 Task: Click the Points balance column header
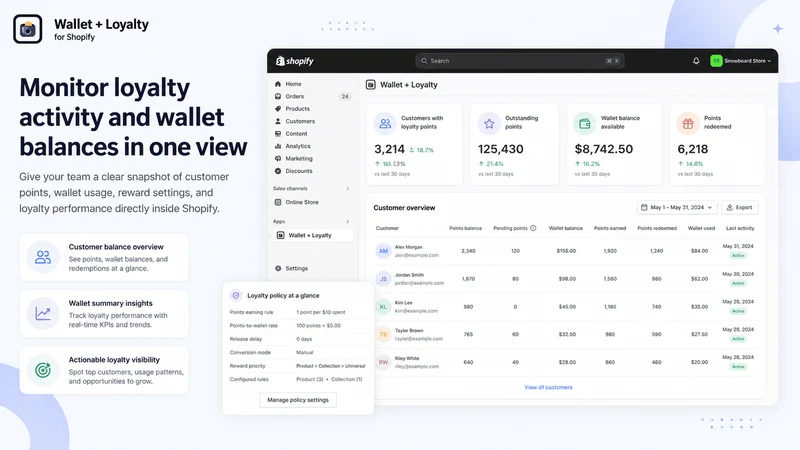point(465,228)
